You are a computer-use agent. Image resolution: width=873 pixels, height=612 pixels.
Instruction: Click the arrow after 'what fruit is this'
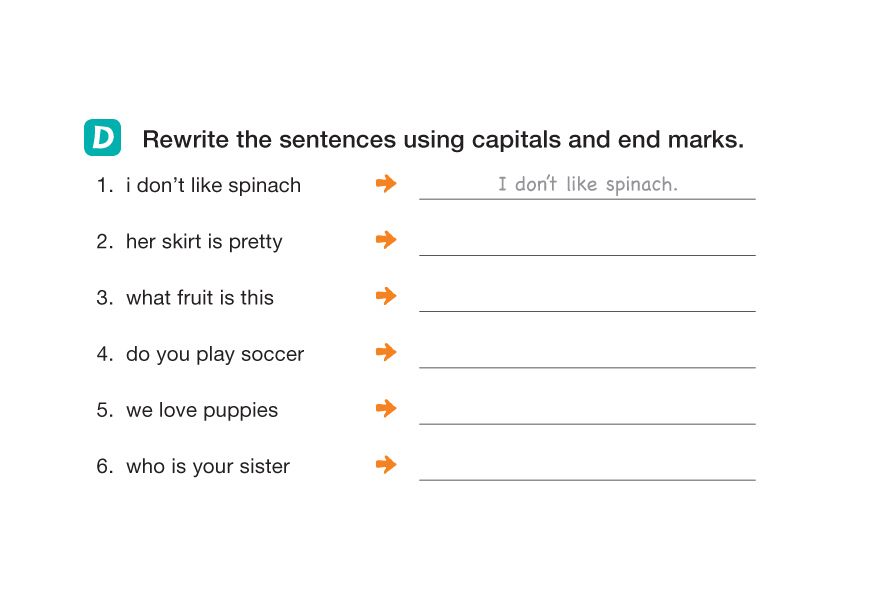point(386,296)
